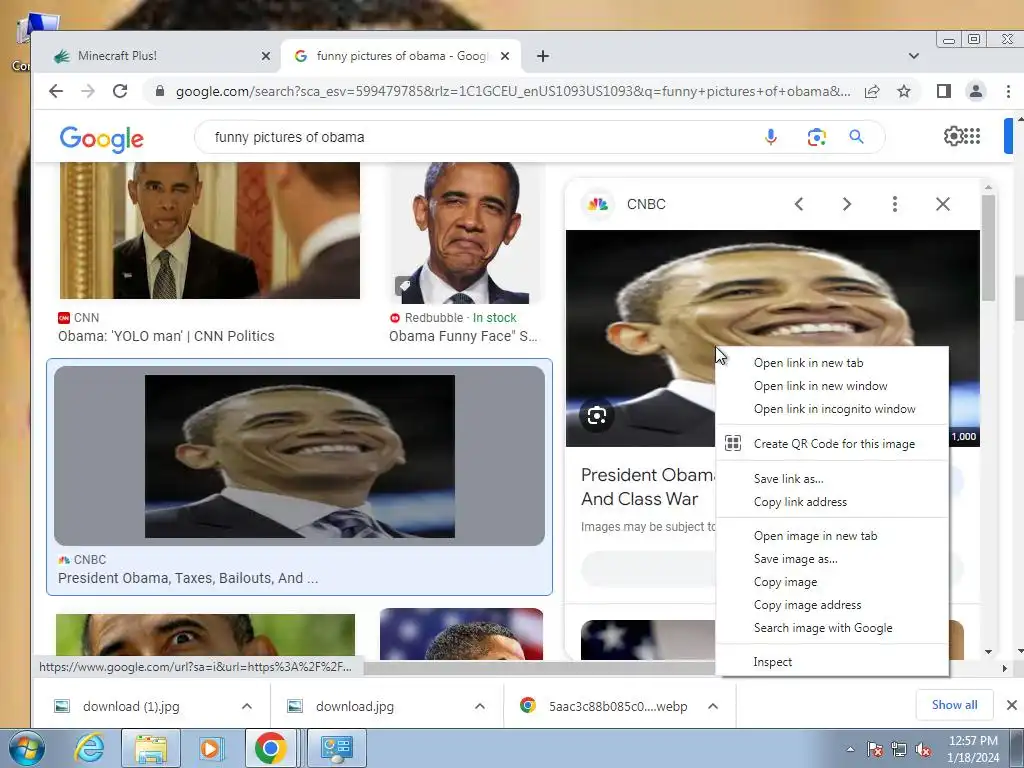Open the selected CNBC Obama thumbnail
1024x768 pixels.
pyautogui.click(x=299, y=456)
